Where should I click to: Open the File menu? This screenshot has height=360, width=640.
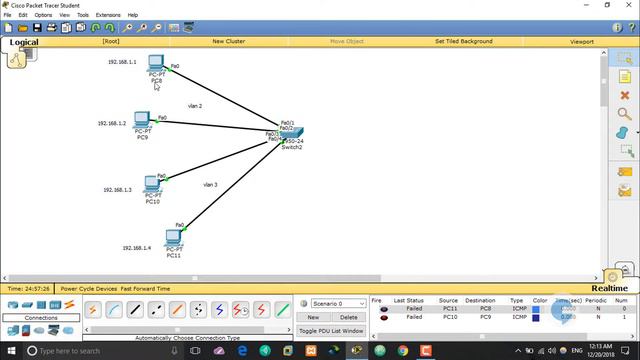click(7, 15)
